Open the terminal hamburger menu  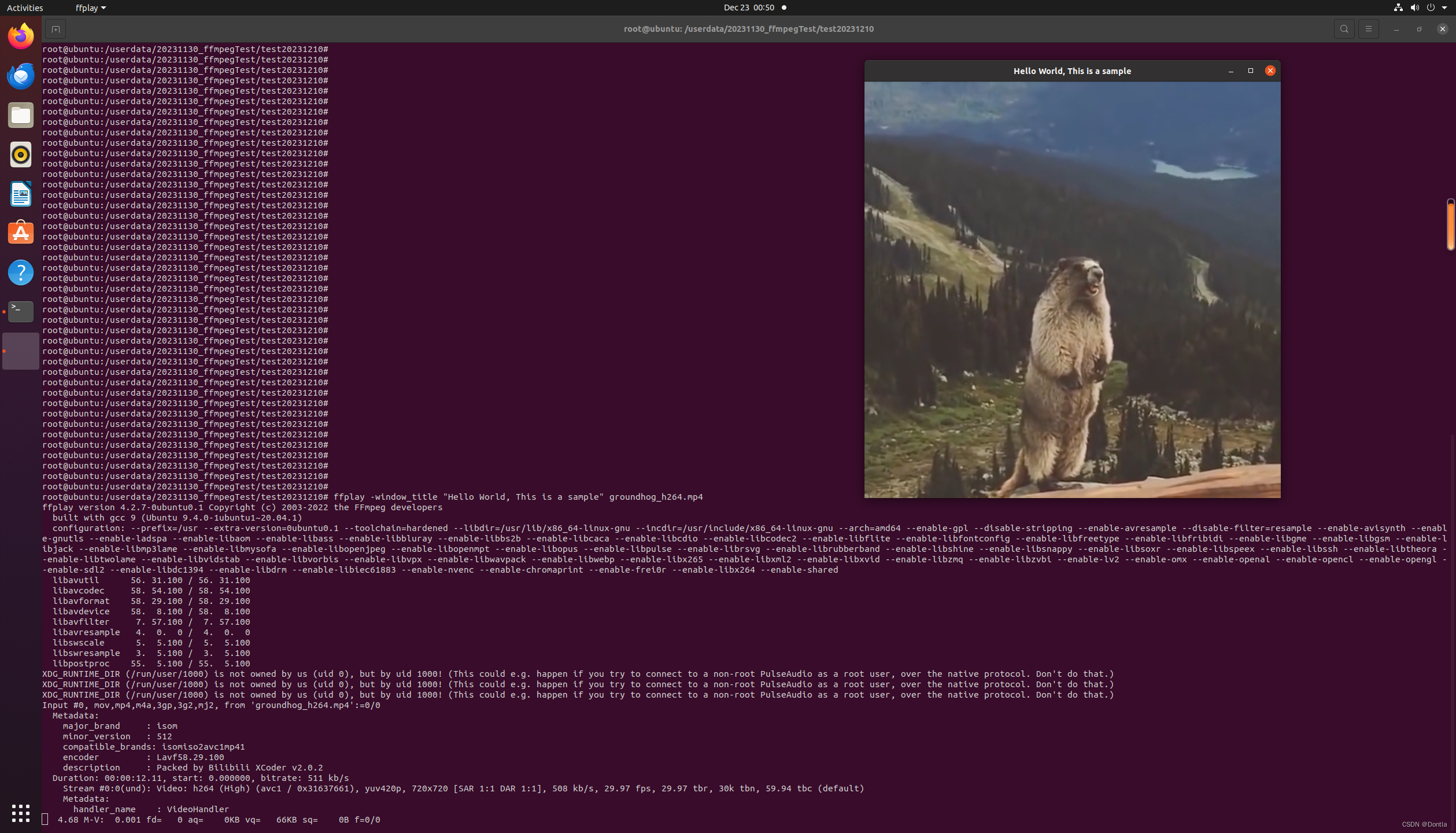click(1368, 29)
